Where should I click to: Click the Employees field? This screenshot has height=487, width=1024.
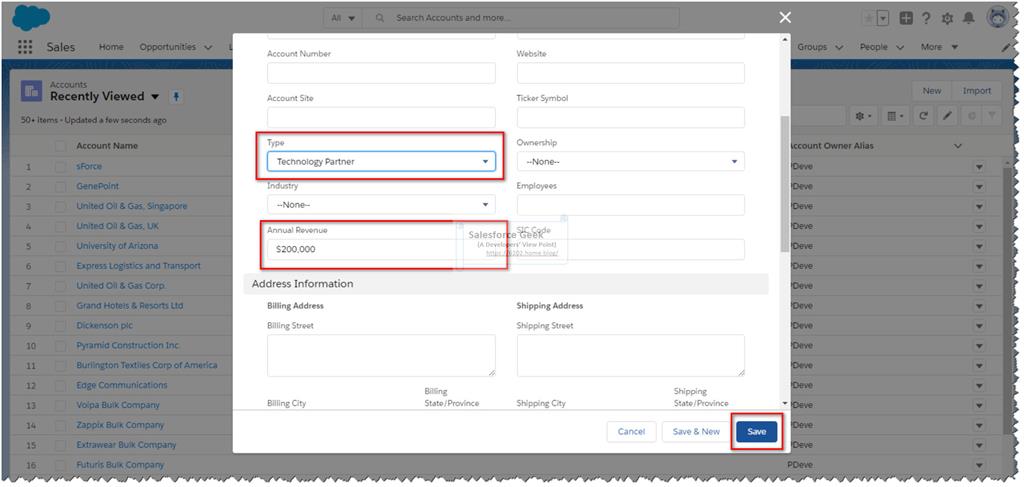631,205
